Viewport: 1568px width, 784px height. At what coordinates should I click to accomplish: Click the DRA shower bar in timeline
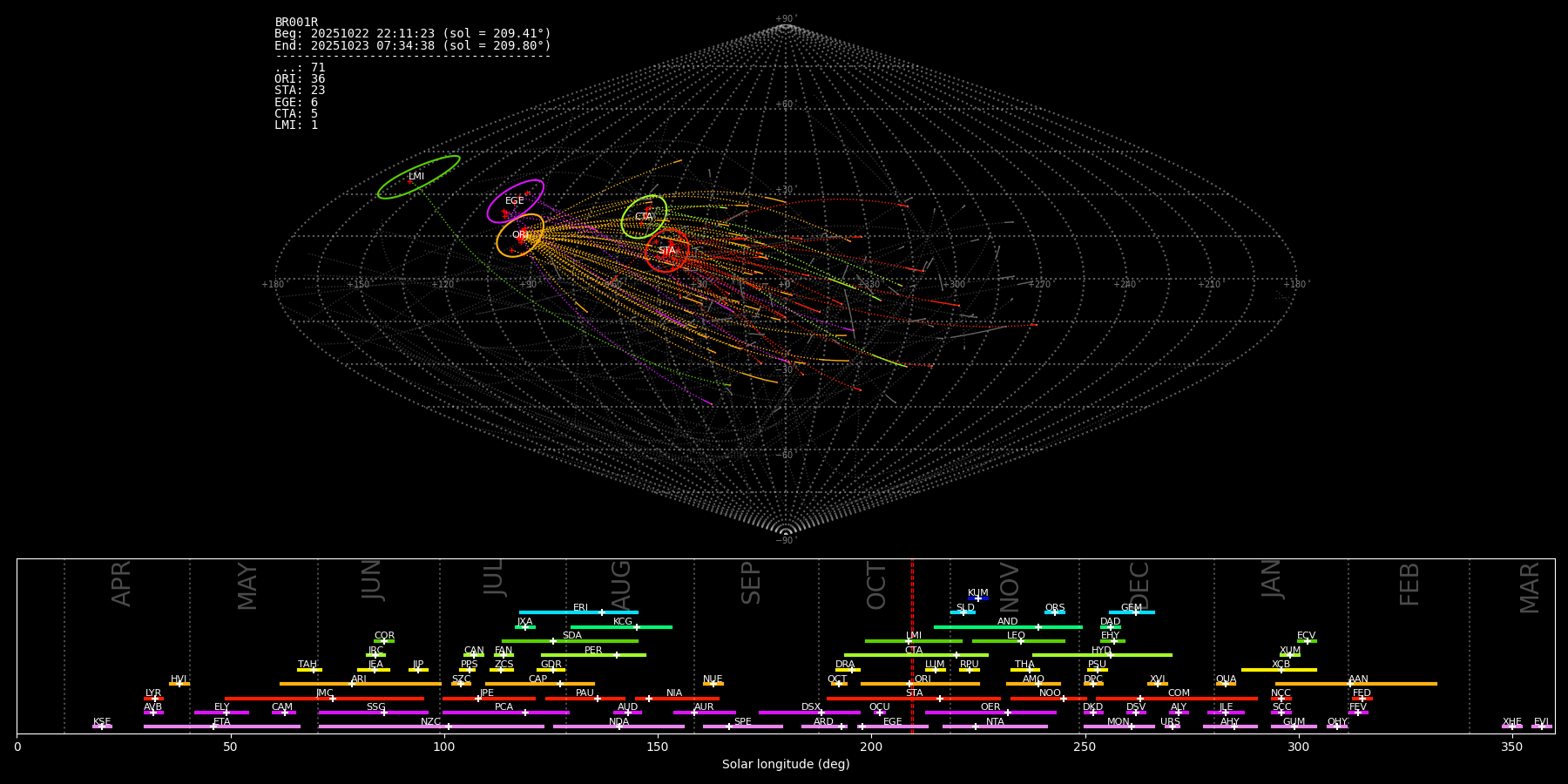point(848,670)
